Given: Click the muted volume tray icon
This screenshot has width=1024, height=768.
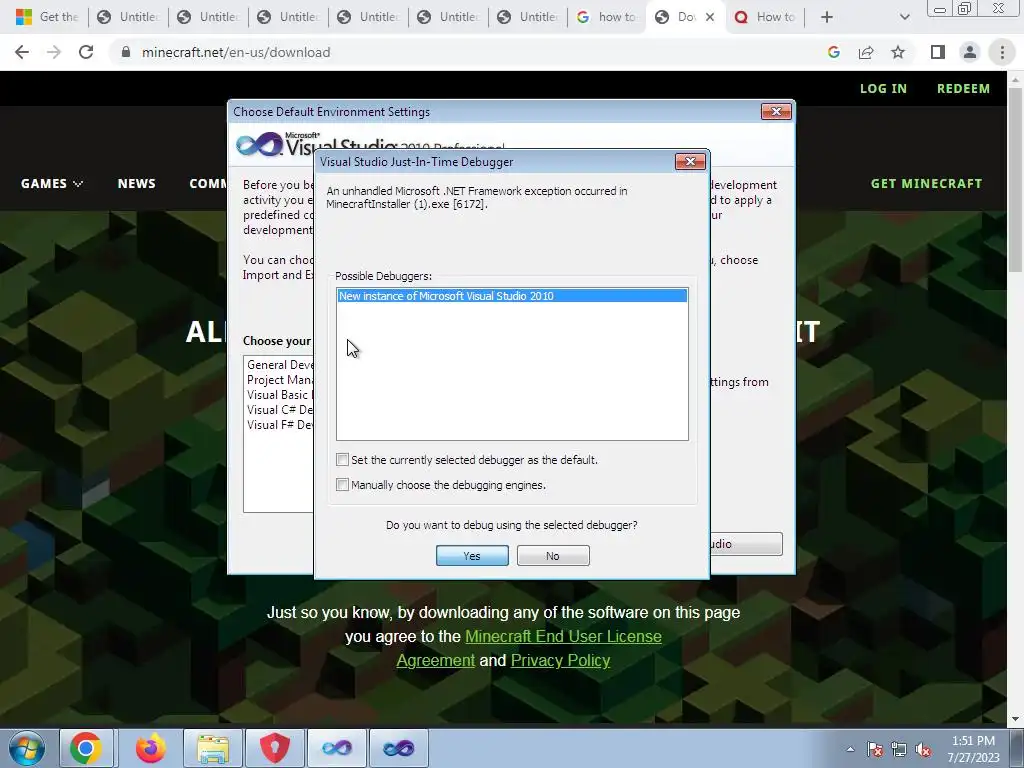Looking at the screenshot, I should point(923,749).
